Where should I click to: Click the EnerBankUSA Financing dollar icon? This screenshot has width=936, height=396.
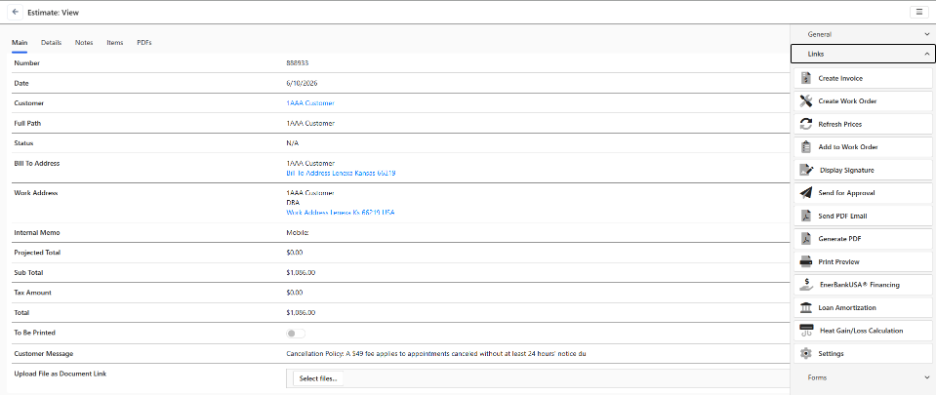click(x=806, y=285)
